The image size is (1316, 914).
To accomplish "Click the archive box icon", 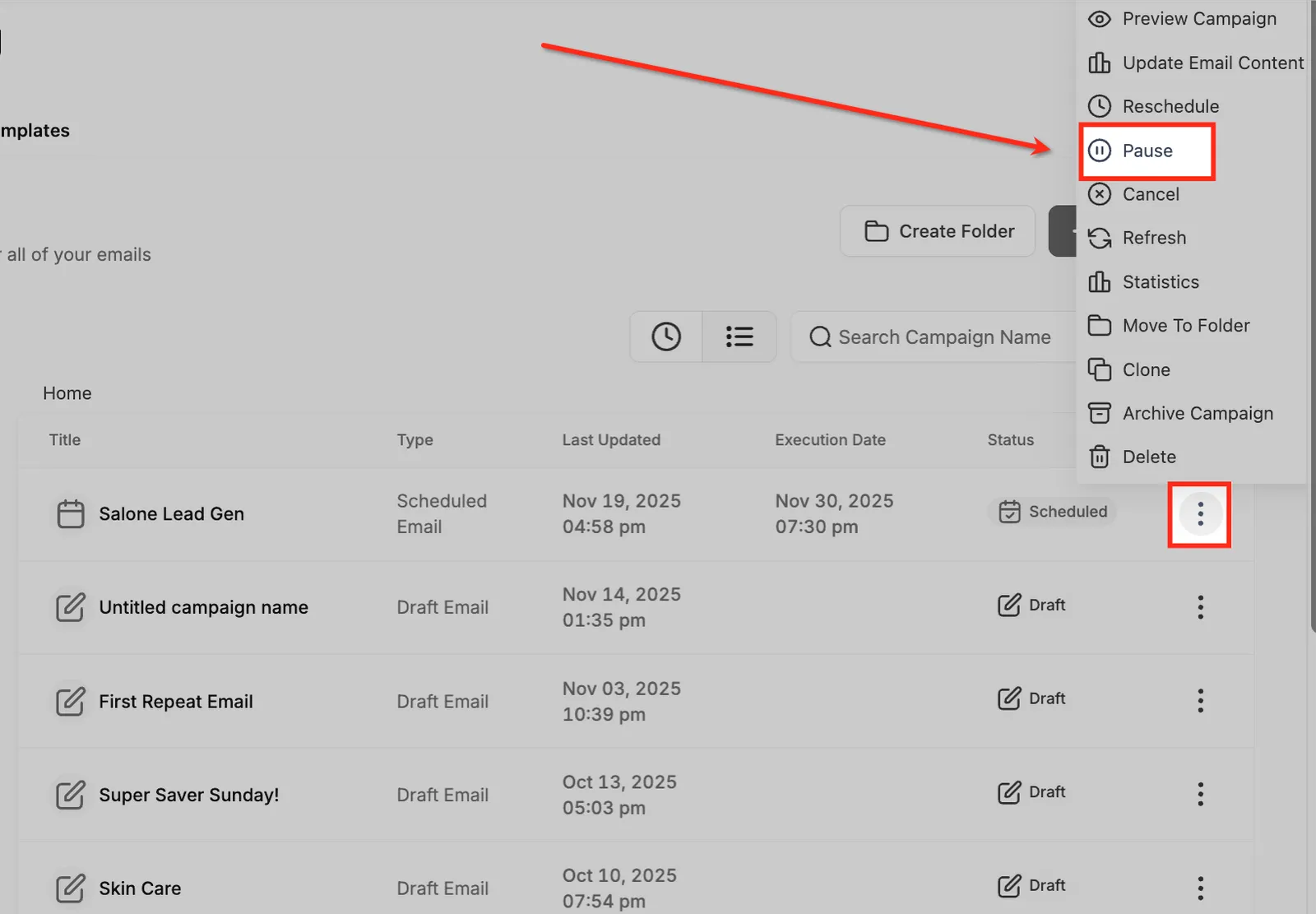I will point(1100,413).
